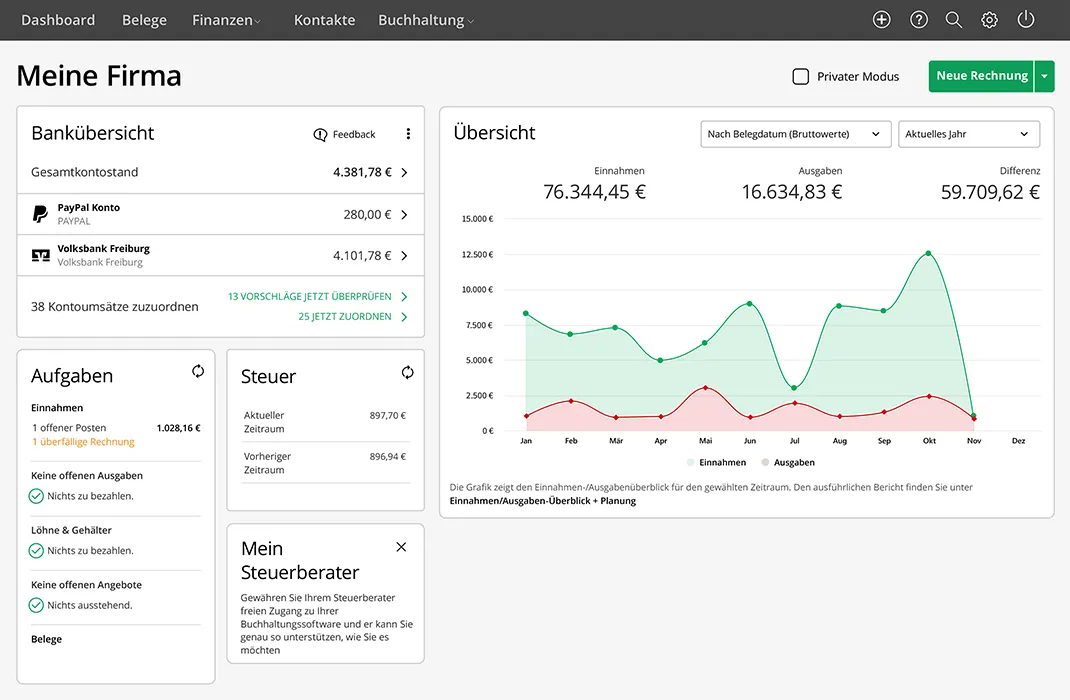Refresh the Steuer panel

(x=407, y=373)
